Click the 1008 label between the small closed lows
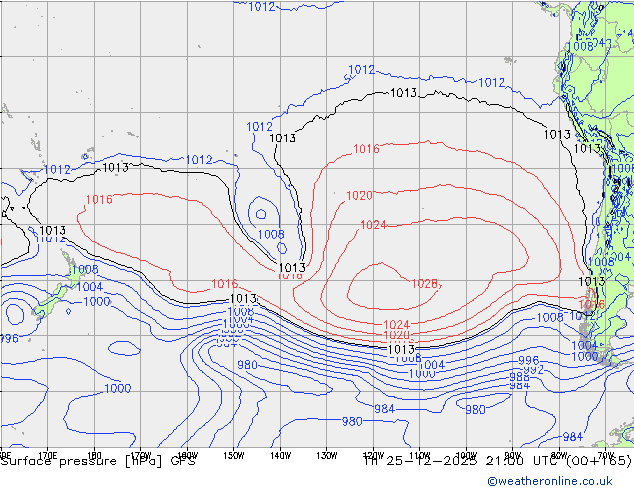634x490 pixels. [271, 234]
